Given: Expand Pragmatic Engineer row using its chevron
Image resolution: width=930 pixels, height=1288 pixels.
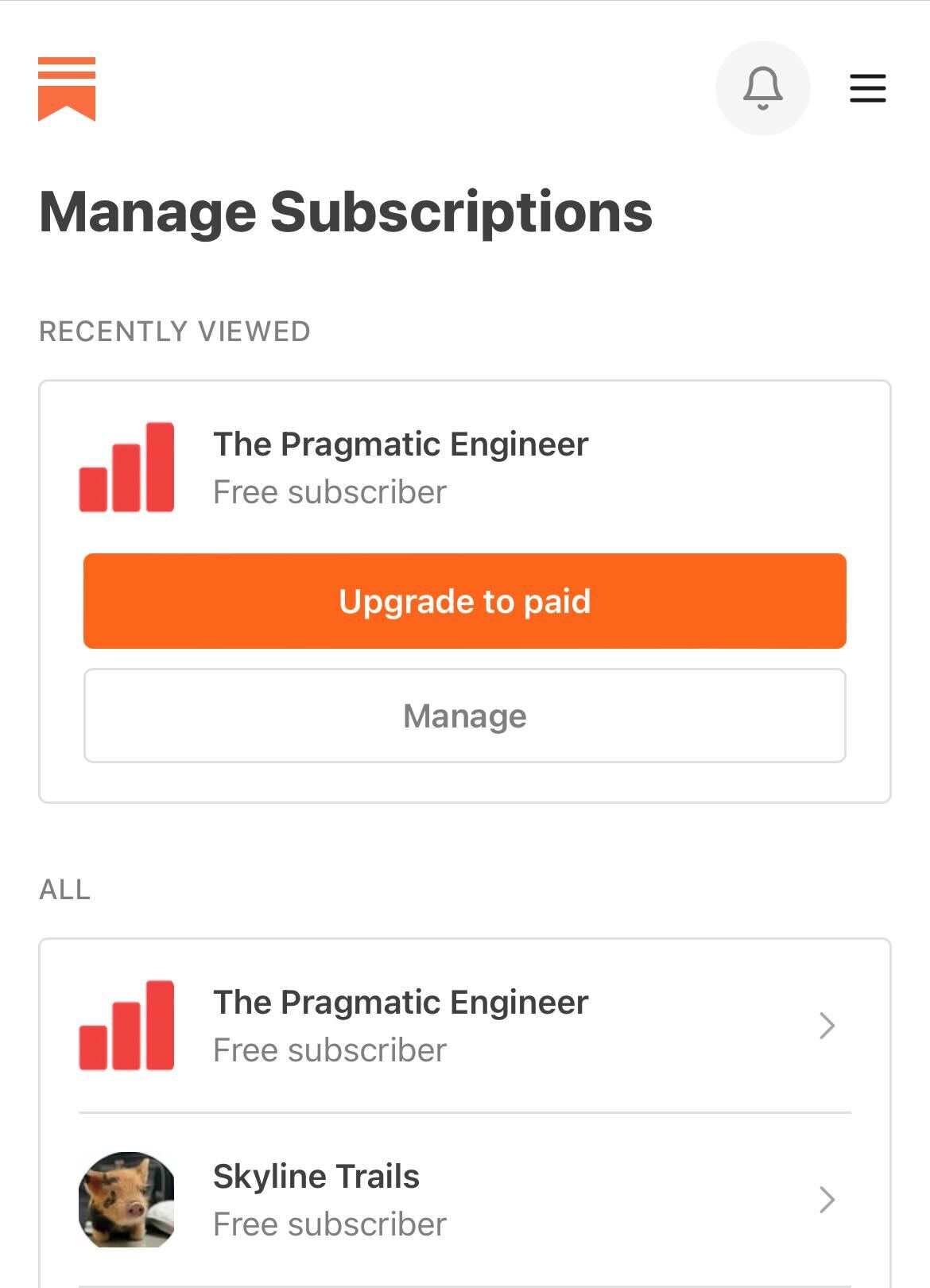Looking at the screenshot, I should 827,1026.
